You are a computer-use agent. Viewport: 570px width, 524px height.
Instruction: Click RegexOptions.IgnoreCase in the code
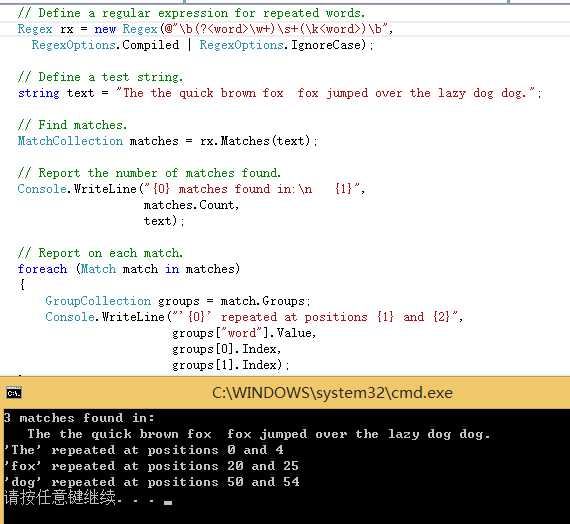tap(283, 45)
